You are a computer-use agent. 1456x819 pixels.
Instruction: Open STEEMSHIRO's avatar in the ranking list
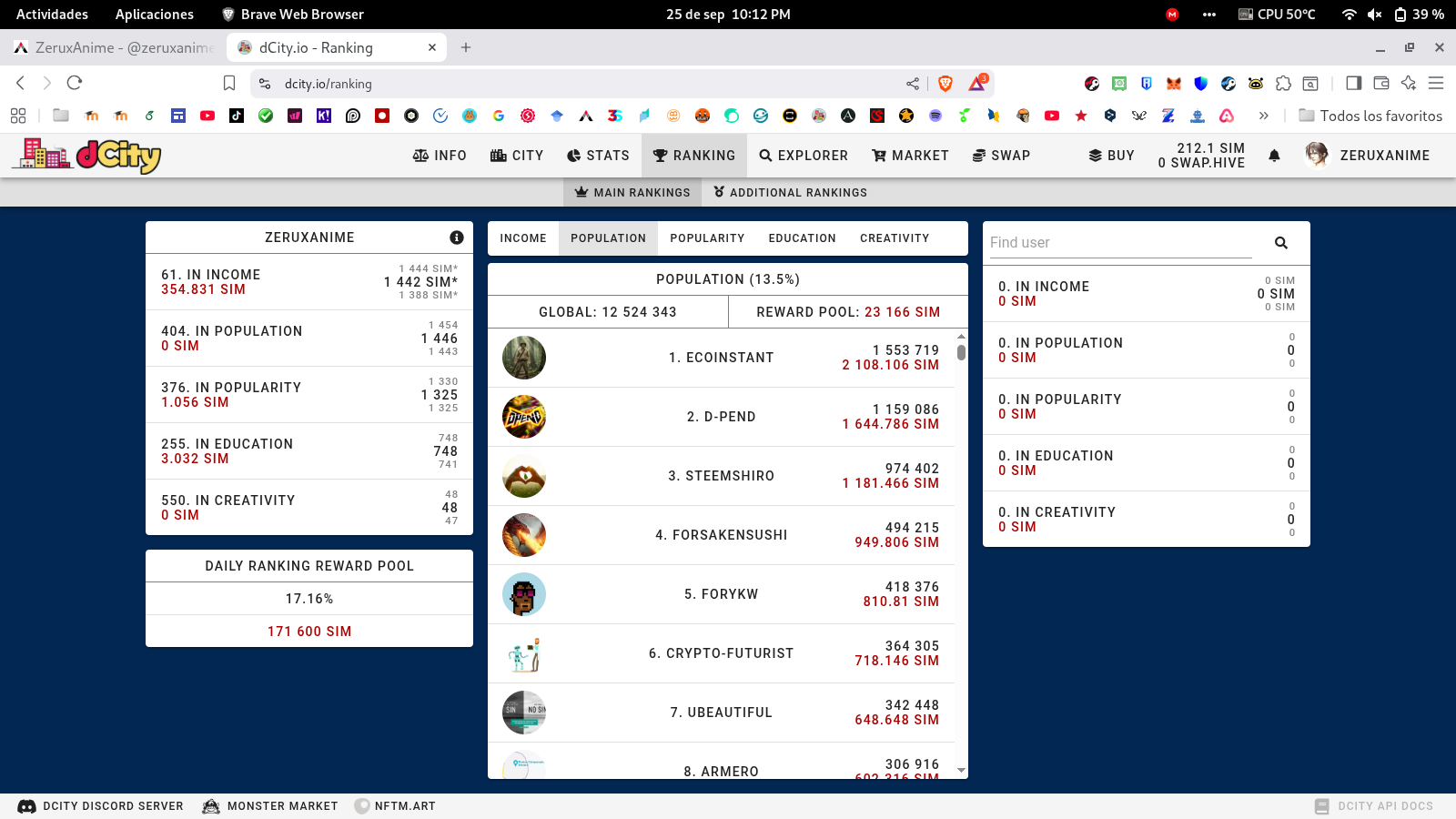524,476
